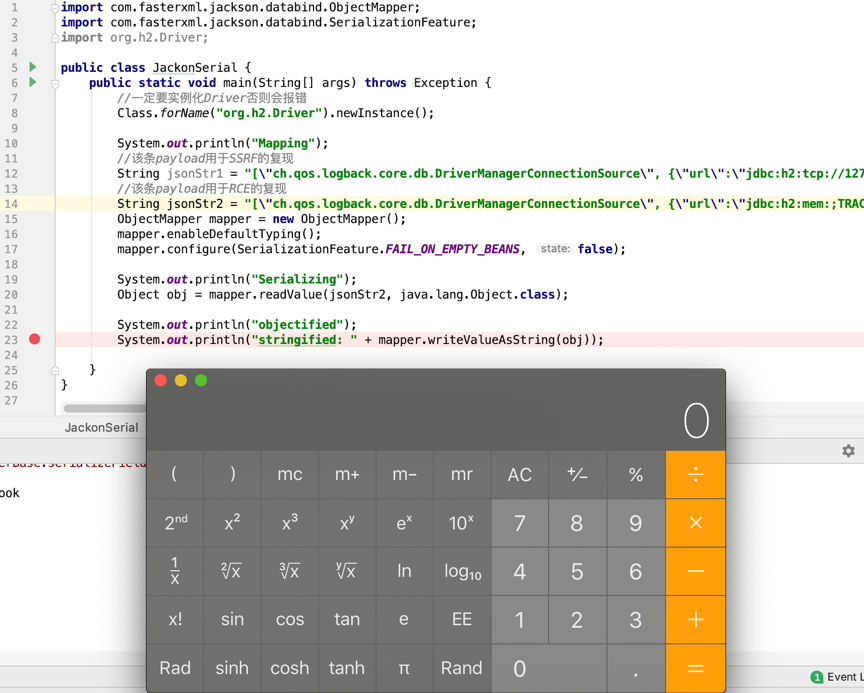Click the x squared key
864x693 pixels.
coord(233,523)
